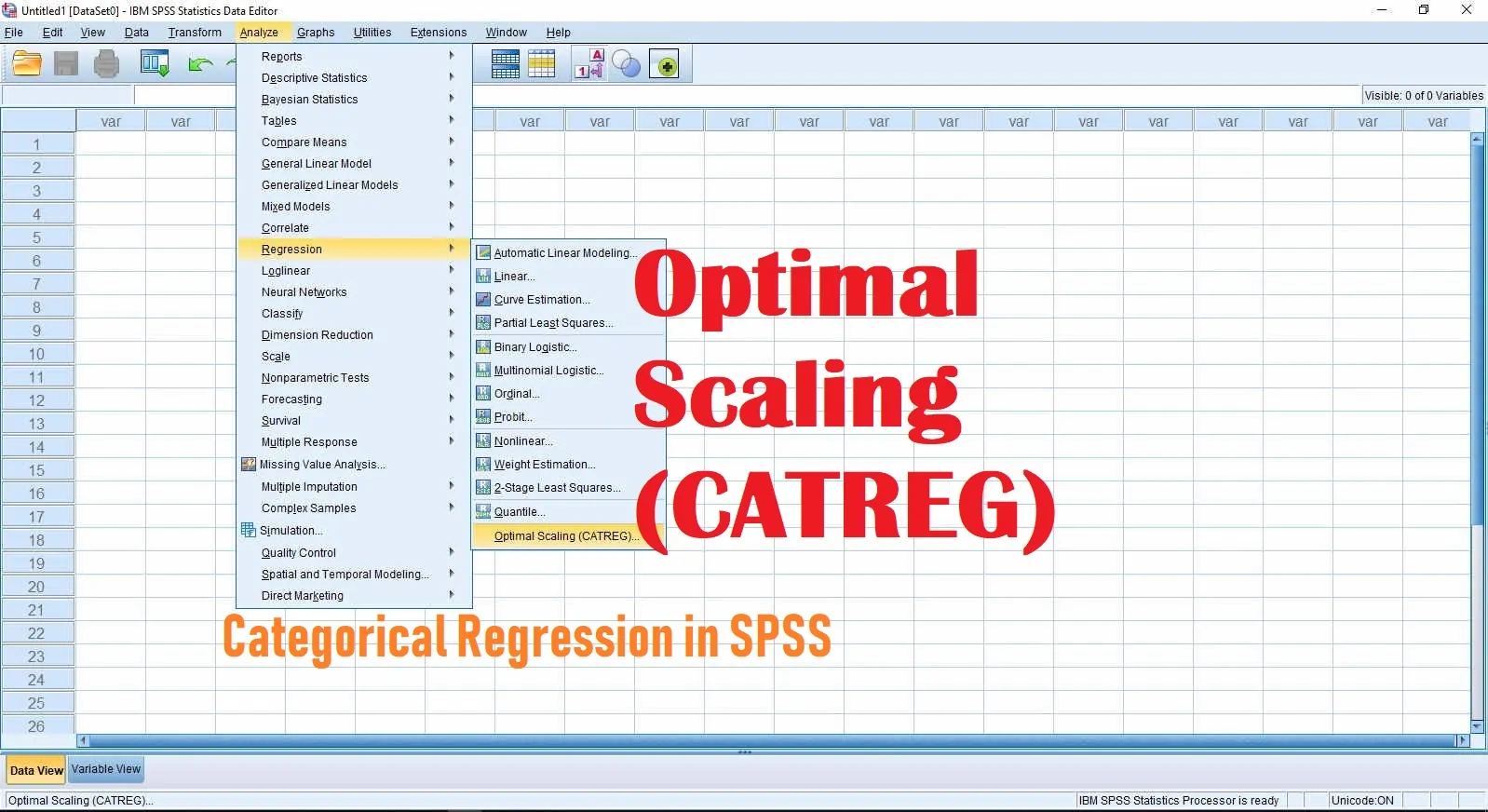The height and width of the screenshot is (812, 1488).
Task: Click the Use Variable Sets circles icon
Action: (626, 64)
